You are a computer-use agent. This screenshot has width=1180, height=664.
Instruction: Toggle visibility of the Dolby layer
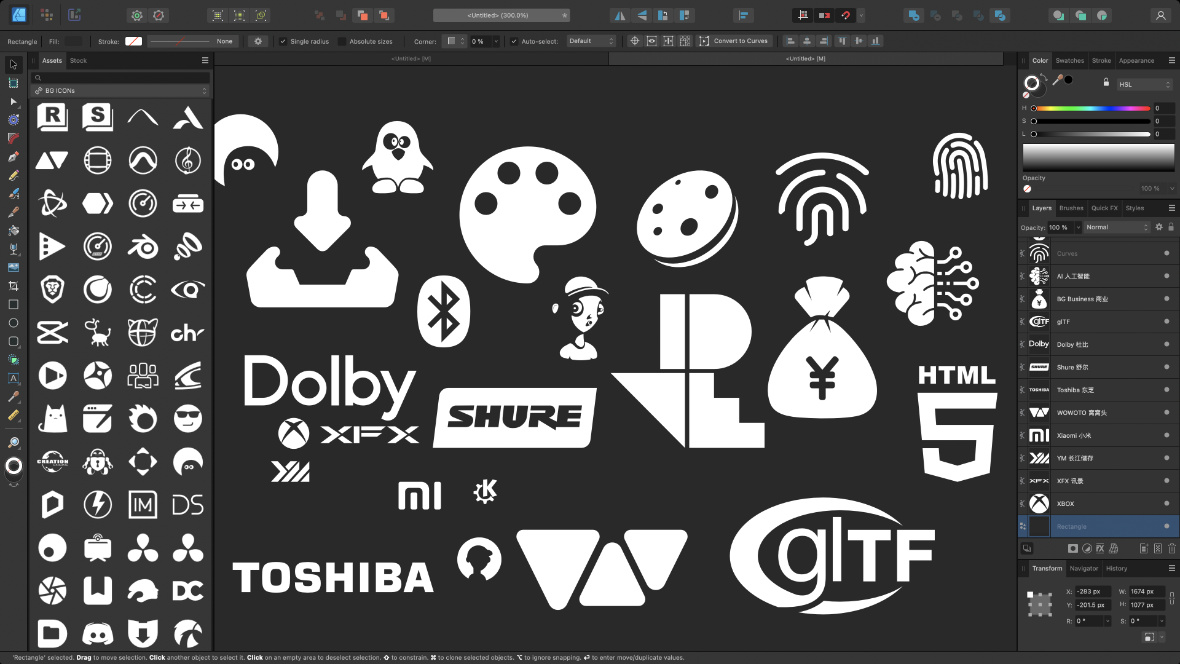[1166, 344]
